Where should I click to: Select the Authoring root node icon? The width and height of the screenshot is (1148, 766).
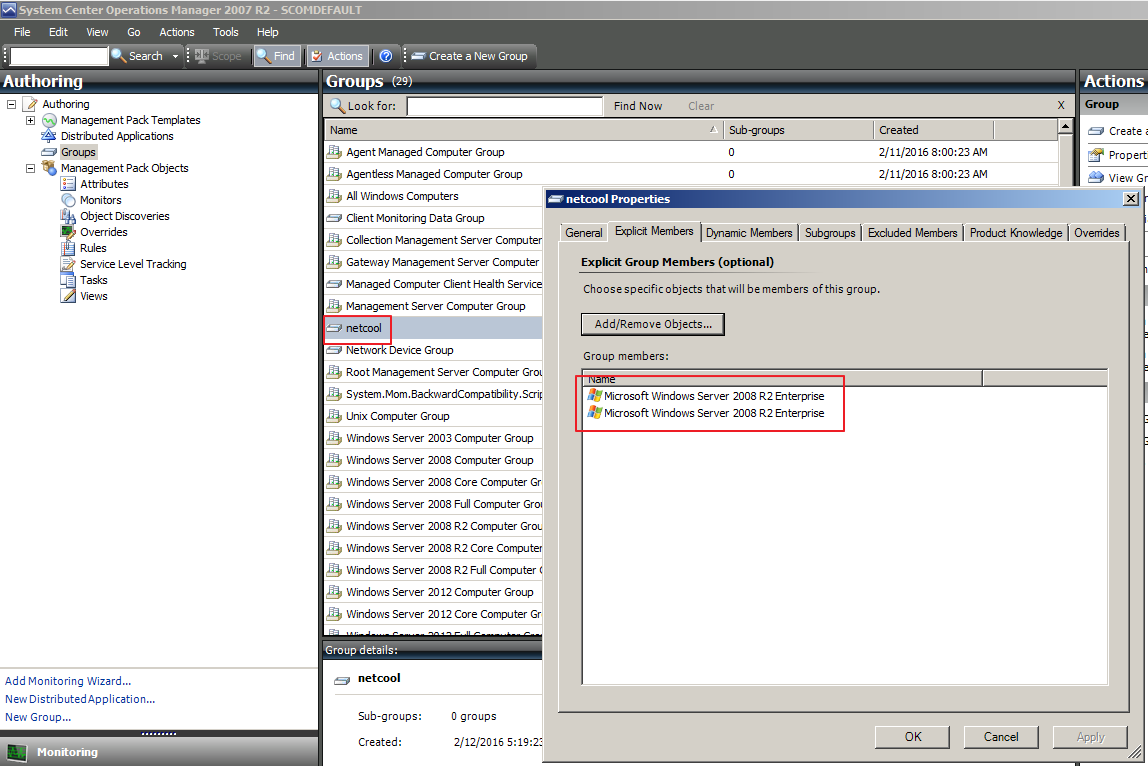[31, 104]
